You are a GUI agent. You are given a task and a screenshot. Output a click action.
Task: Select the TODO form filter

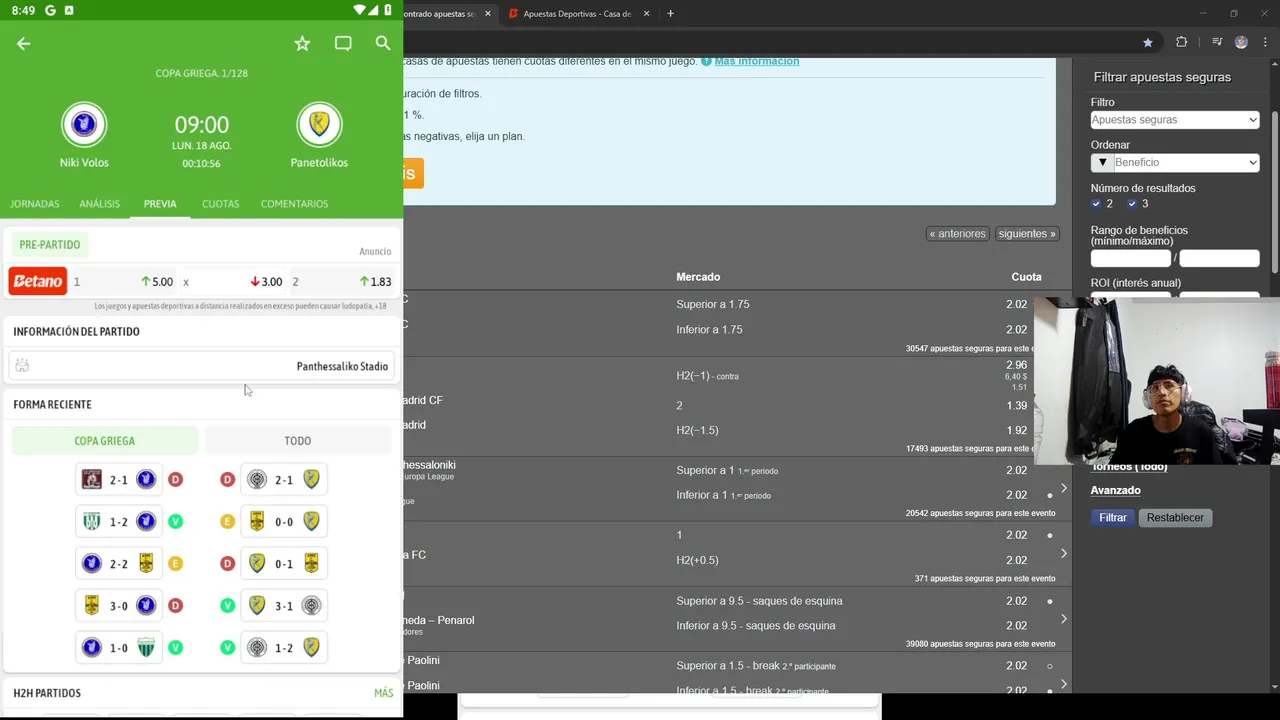pyautogui.click(x=298, y=441)
